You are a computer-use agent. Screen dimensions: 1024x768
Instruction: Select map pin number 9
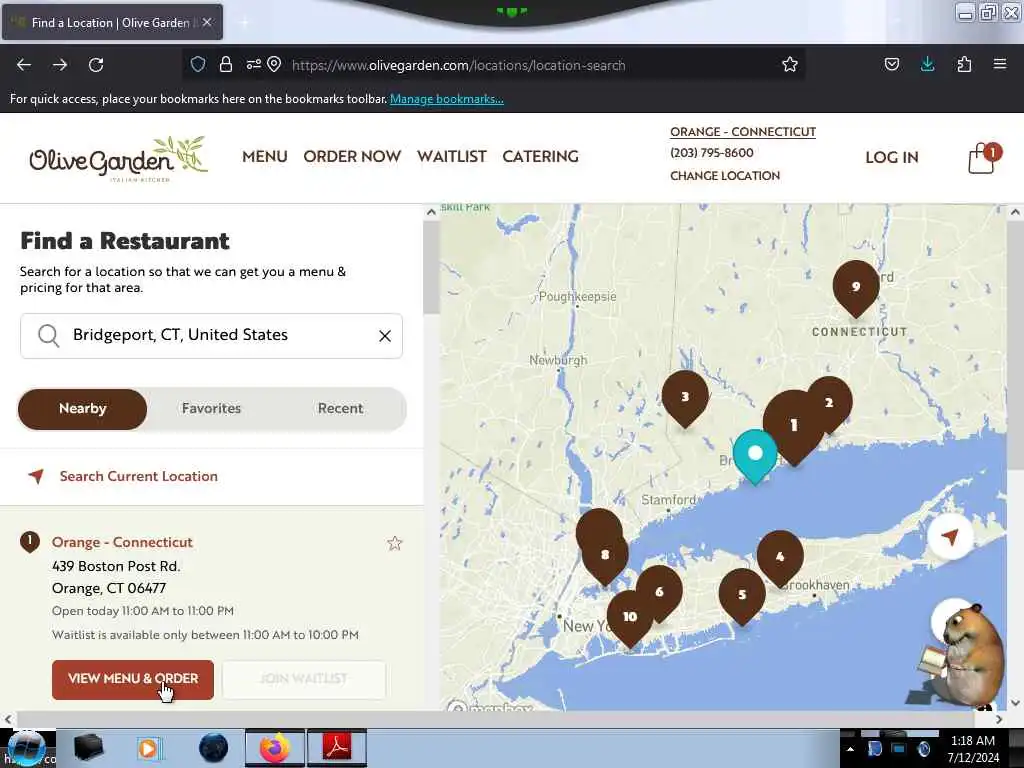[856, 287]
